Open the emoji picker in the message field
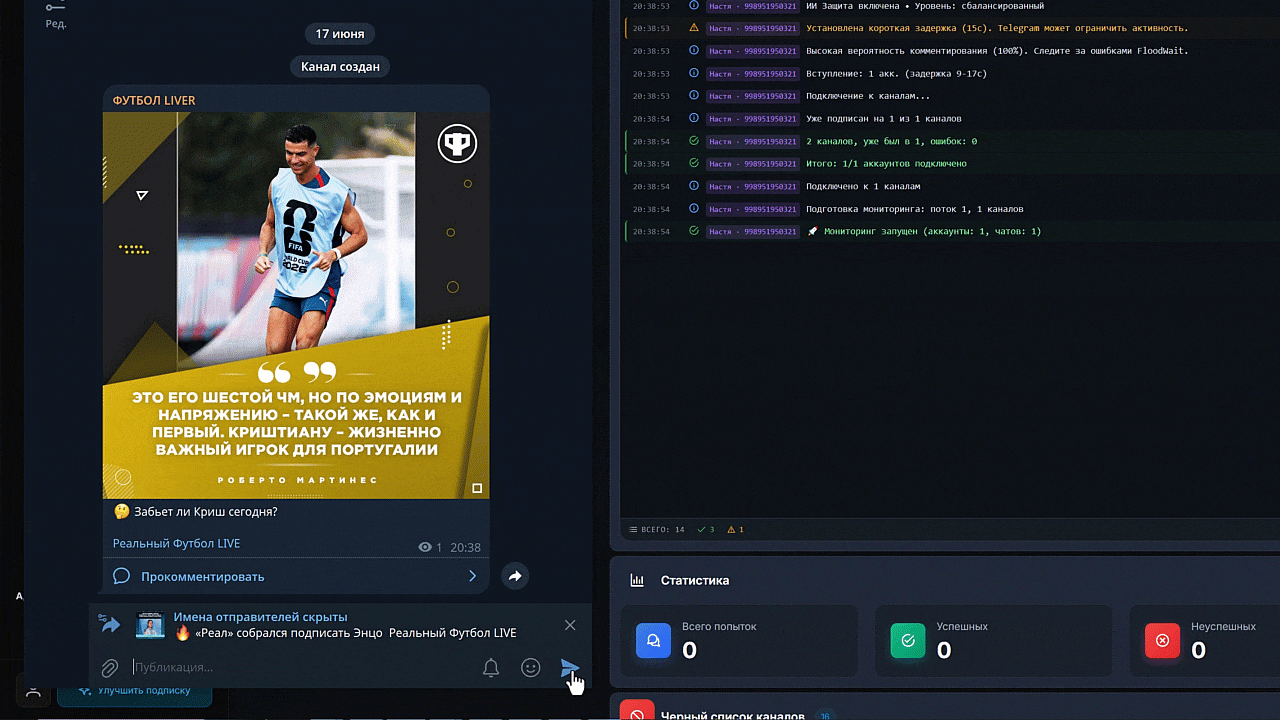The image size is (1280, 720). click(531, 667)
